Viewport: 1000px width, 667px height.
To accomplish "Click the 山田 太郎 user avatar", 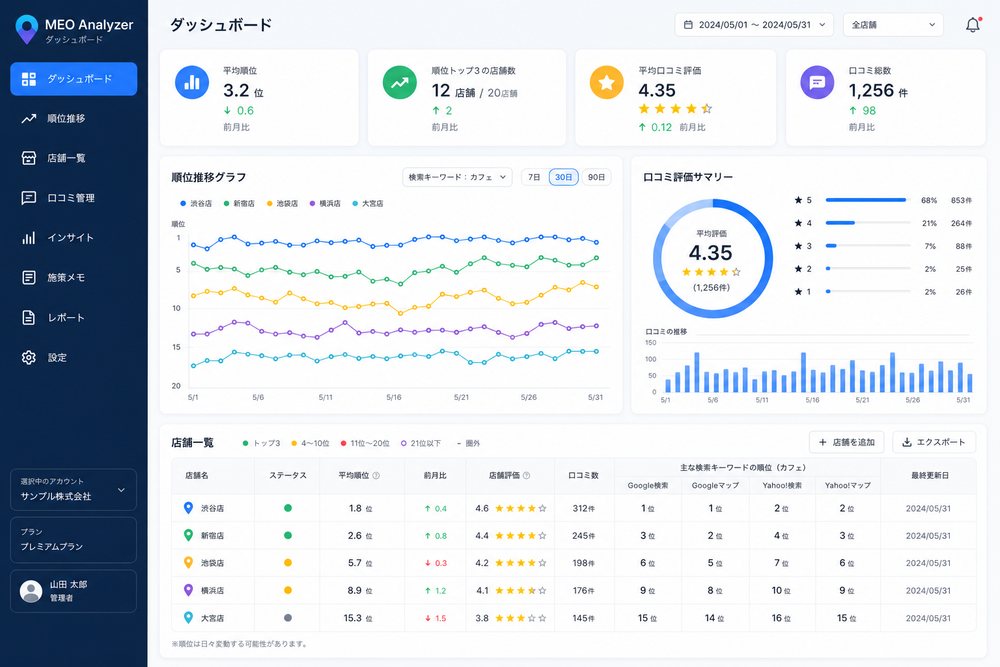I will coord(31,591).
